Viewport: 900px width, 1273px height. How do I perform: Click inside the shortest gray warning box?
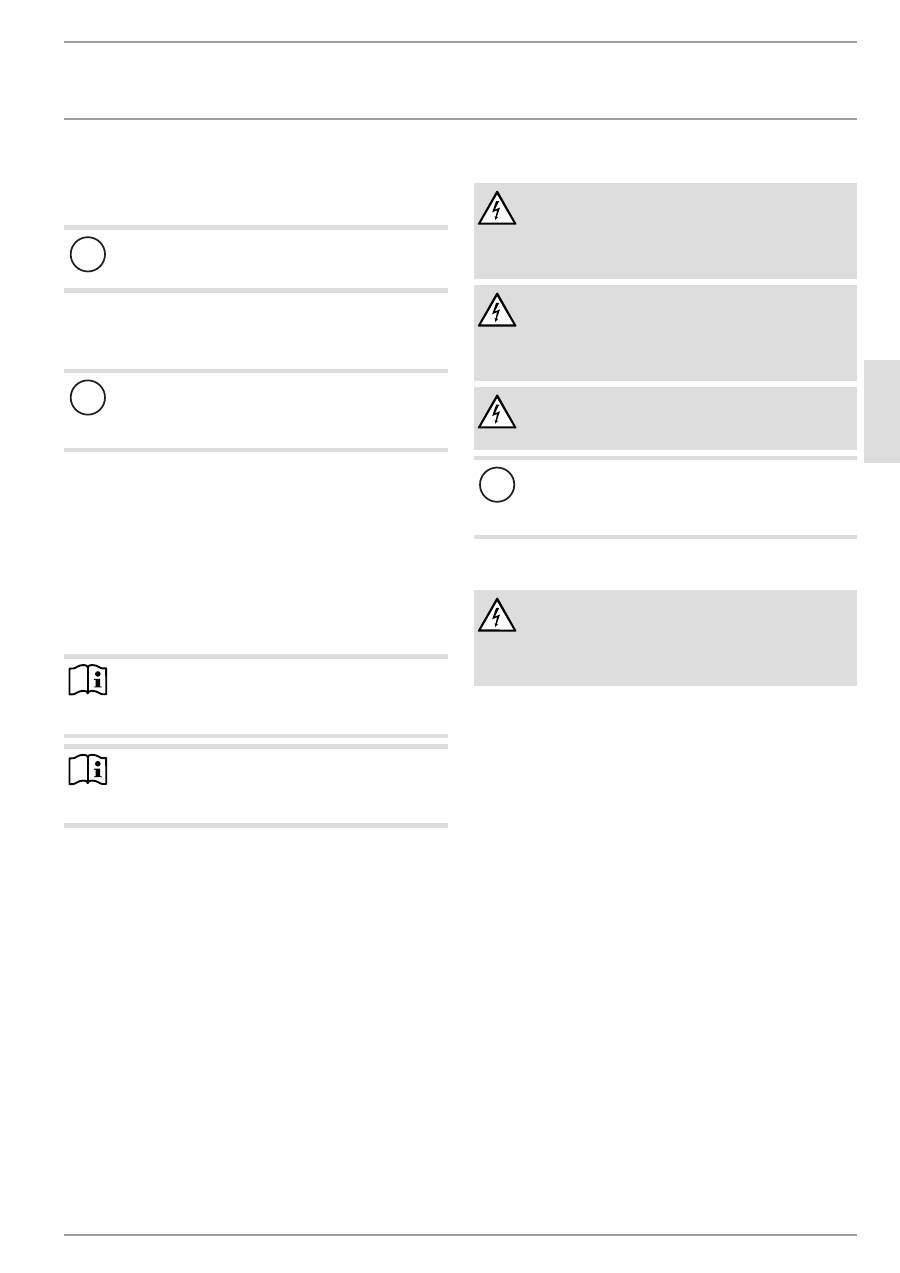tap(680, 418)
